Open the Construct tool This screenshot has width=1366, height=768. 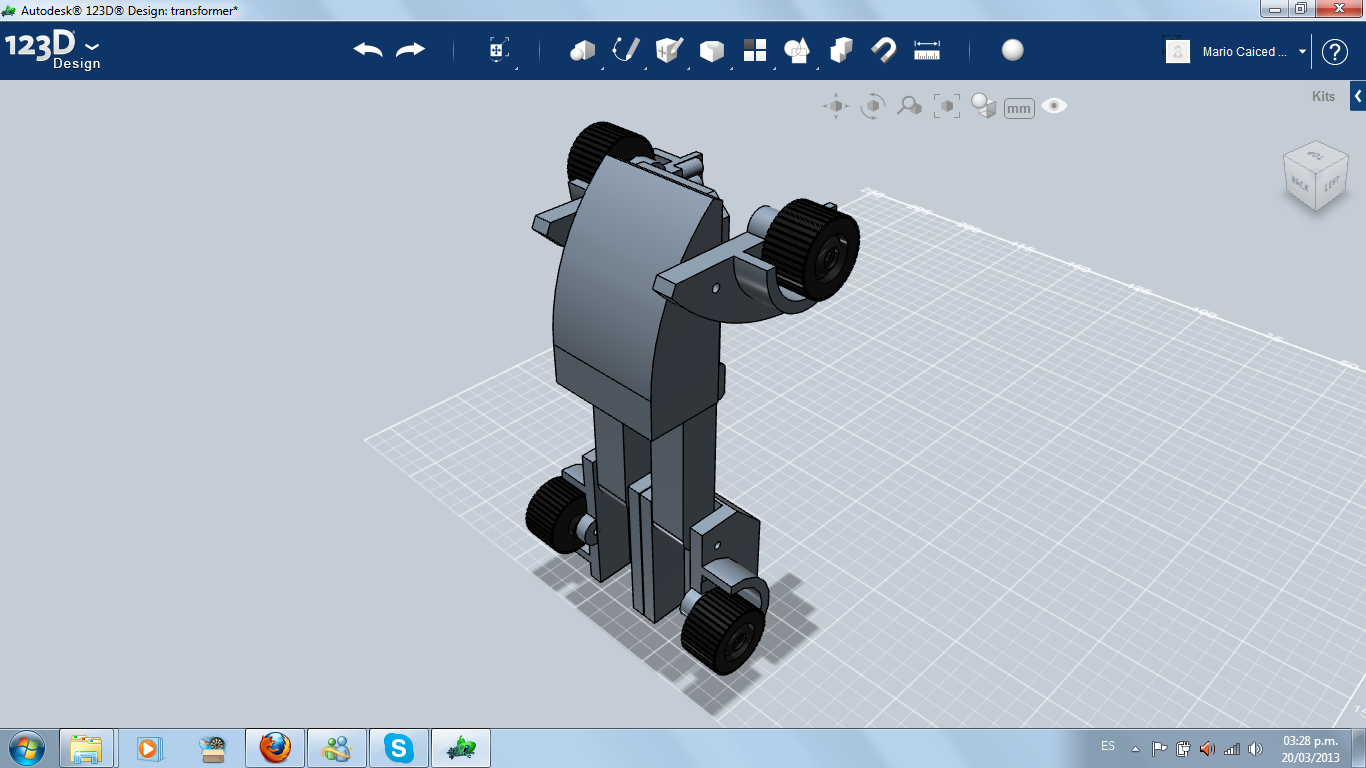point(668,50)
